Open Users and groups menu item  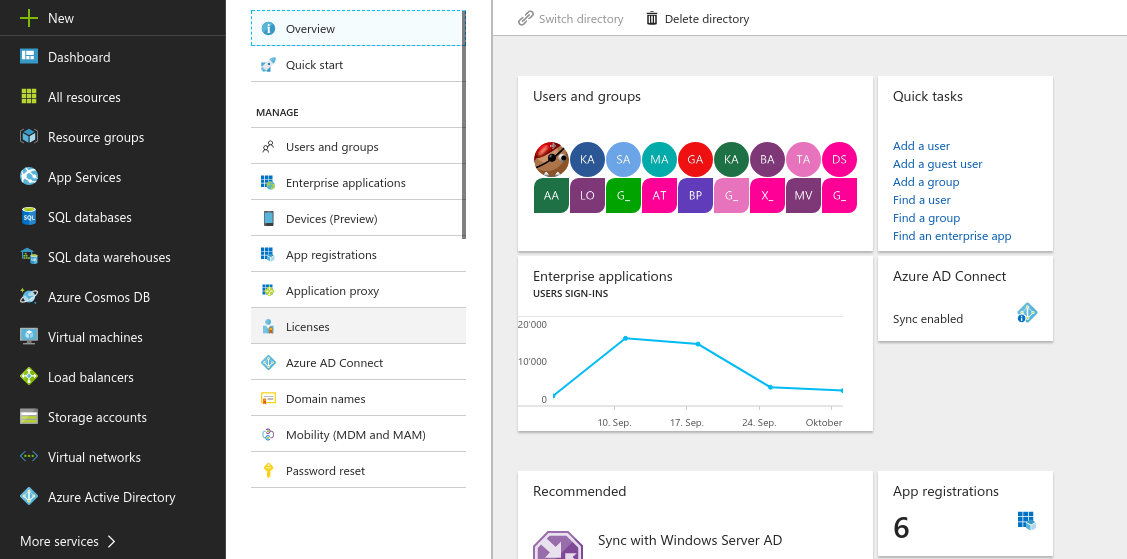[332, 147]
